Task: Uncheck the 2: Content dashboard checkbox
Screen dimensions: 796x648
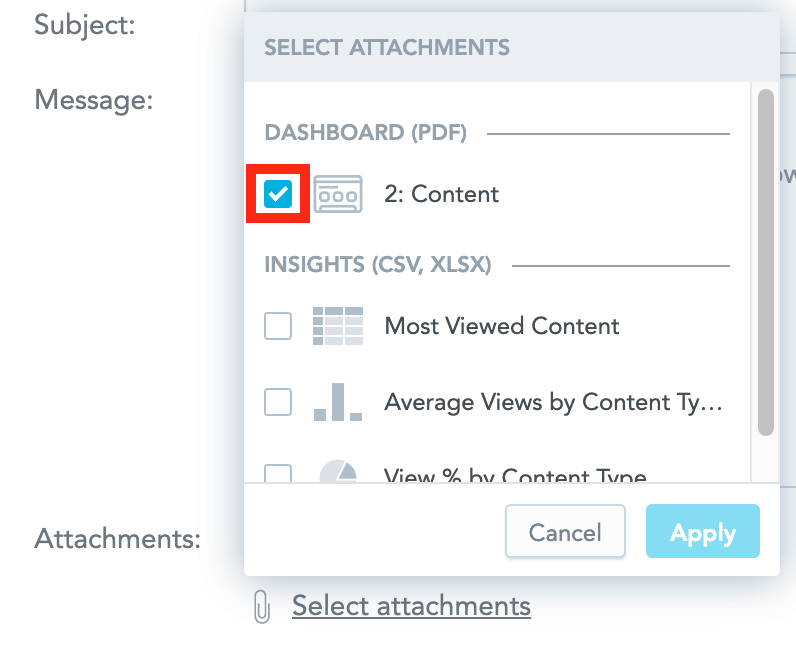Action: tap(278, 194)
